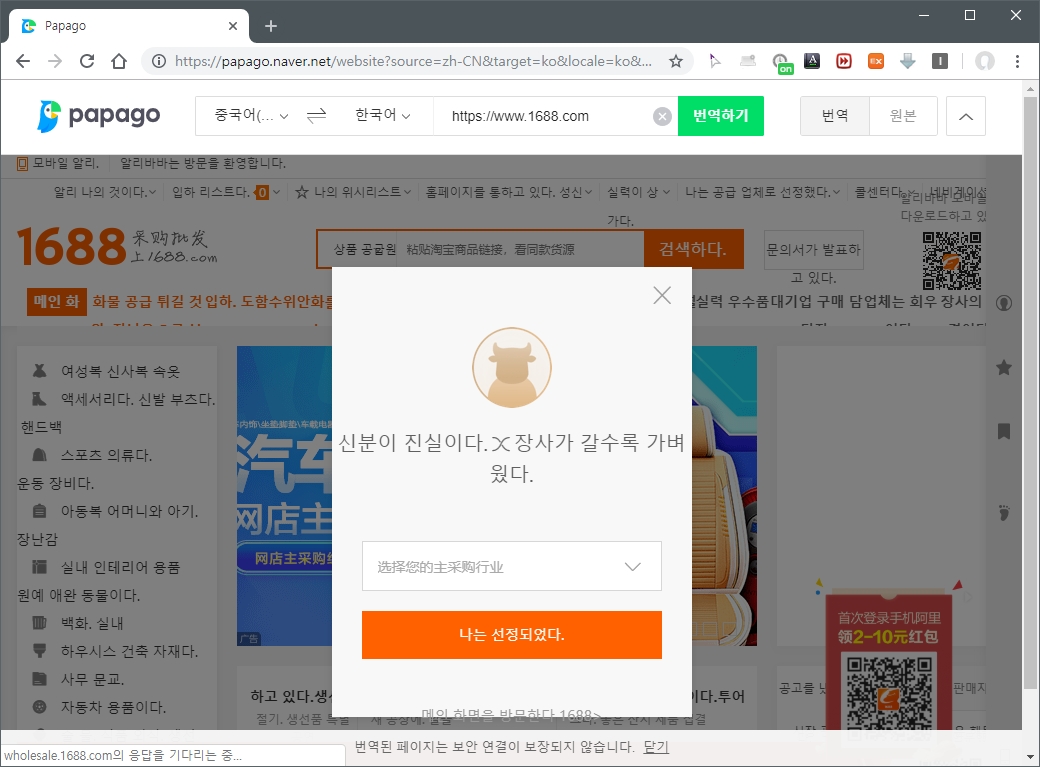Click the browser forward arrow

coord(55,62)
